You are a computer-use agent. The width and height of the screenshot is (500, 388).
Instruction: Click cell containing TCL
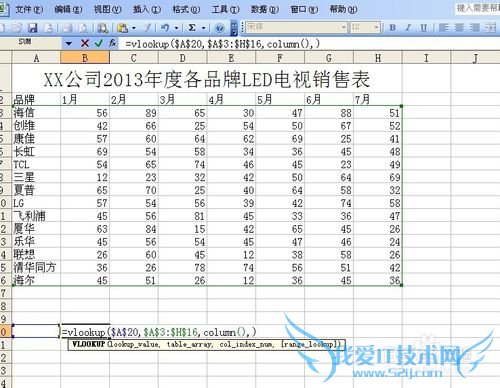coord(36,164)
